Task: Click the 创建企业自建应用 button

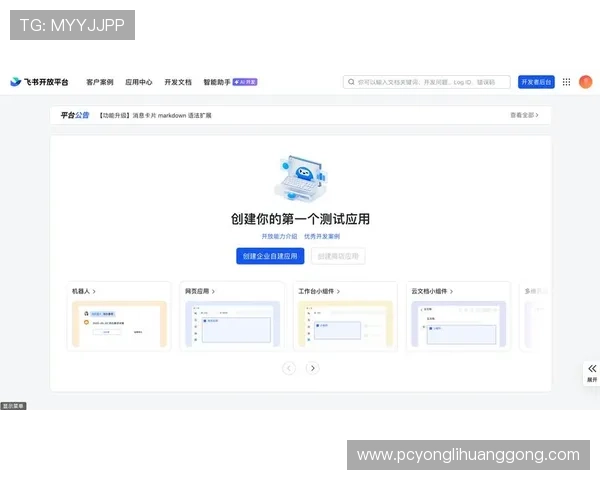Action: 270,256
